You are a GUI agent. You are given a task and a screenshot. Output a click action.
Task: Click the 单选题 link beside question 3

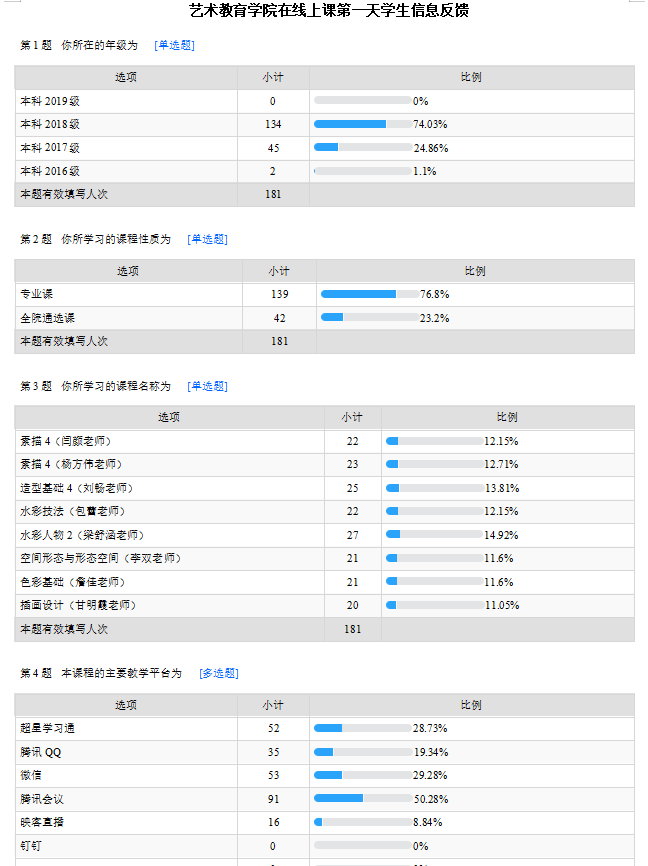pos(207,387)
